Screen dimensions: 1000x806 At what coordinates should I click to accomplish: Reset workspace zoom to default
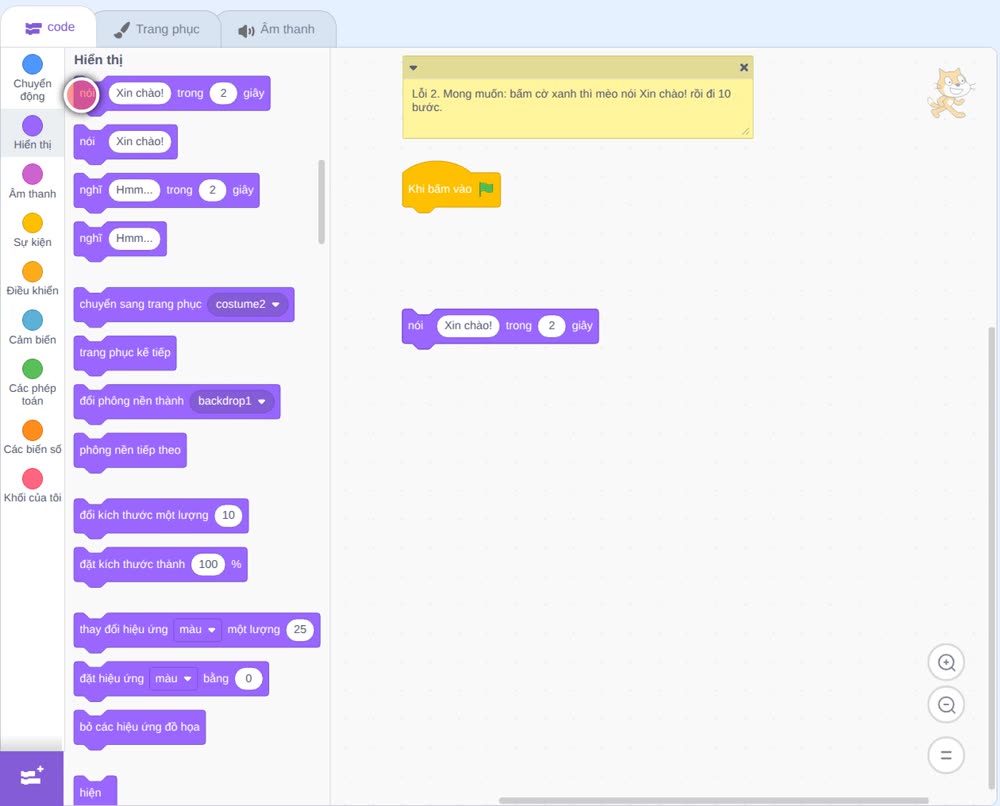pos(946,755)
